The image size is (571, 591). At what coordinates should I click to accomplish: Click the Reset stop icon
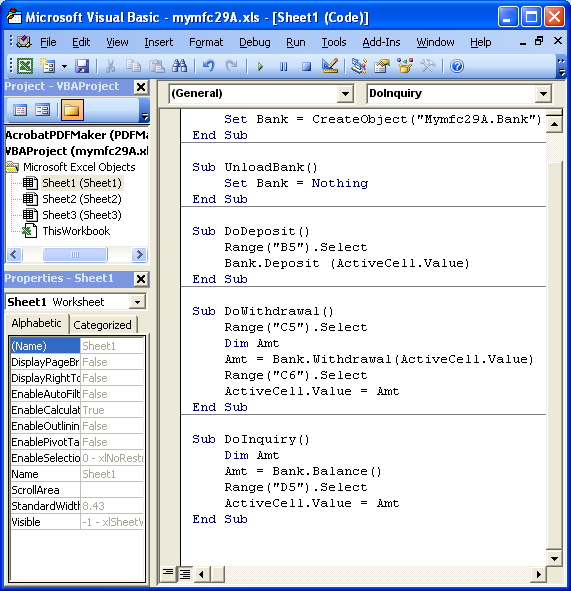[306, 67]
